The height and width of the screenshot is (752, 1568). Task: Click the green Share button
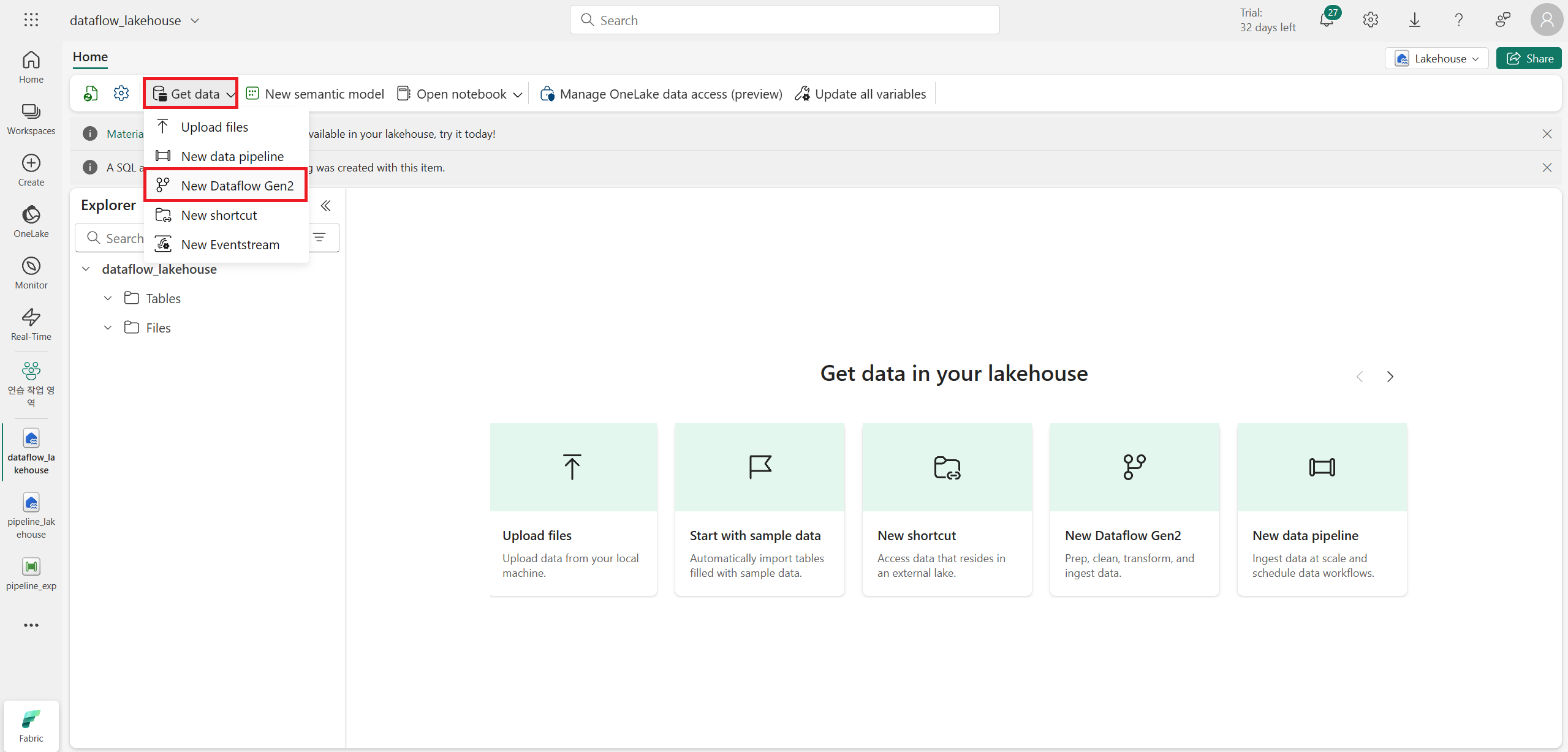tap(1529, 59)
